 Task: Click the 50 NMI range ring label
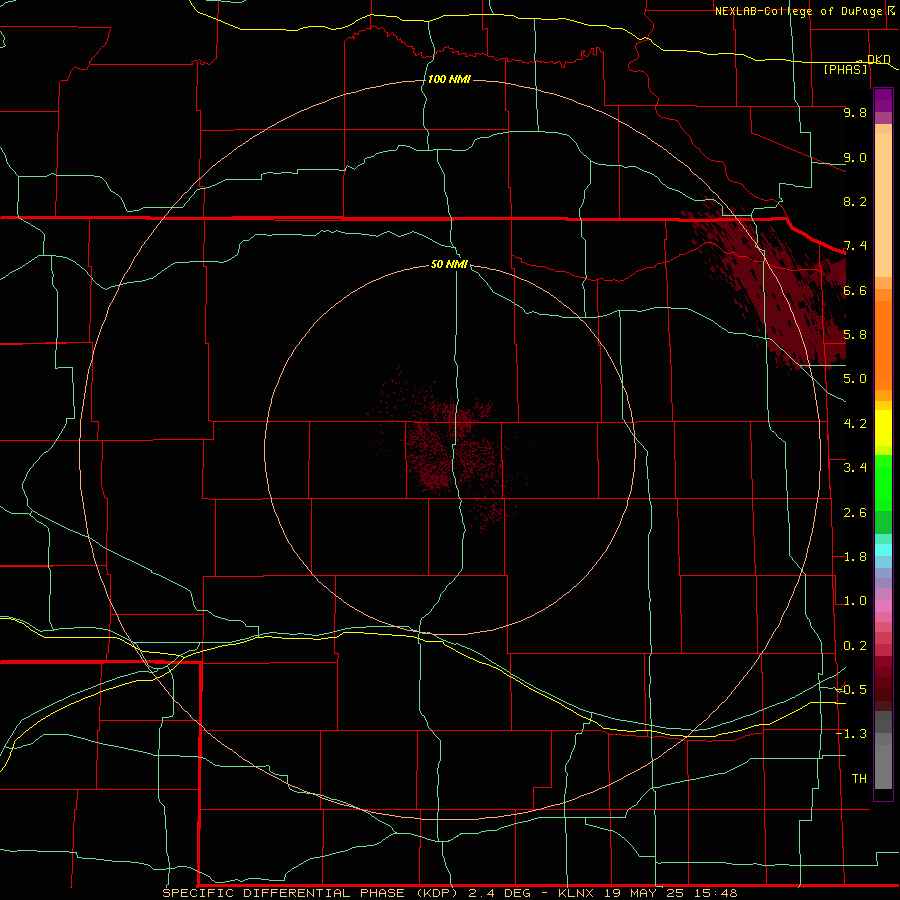point(449,264)
